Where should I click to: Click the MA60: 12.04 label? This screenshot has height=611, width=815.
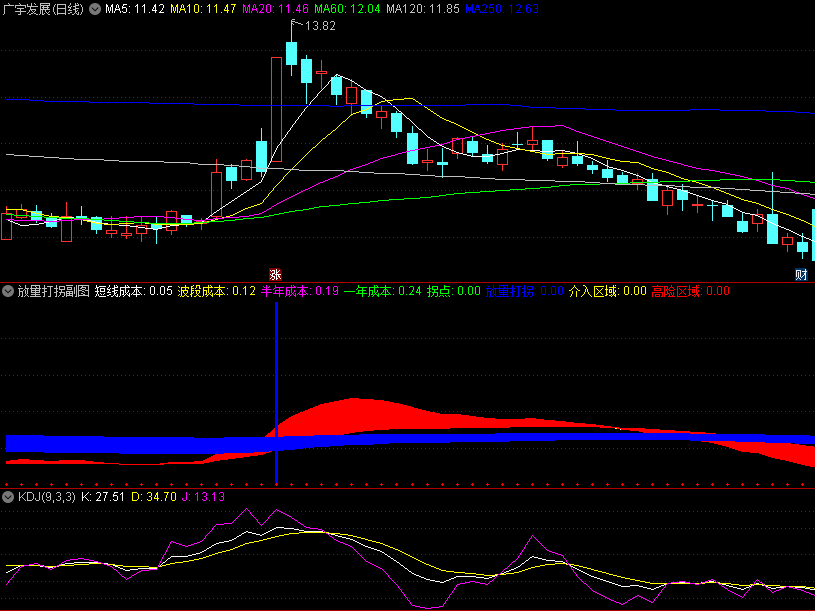coord(347,9)
